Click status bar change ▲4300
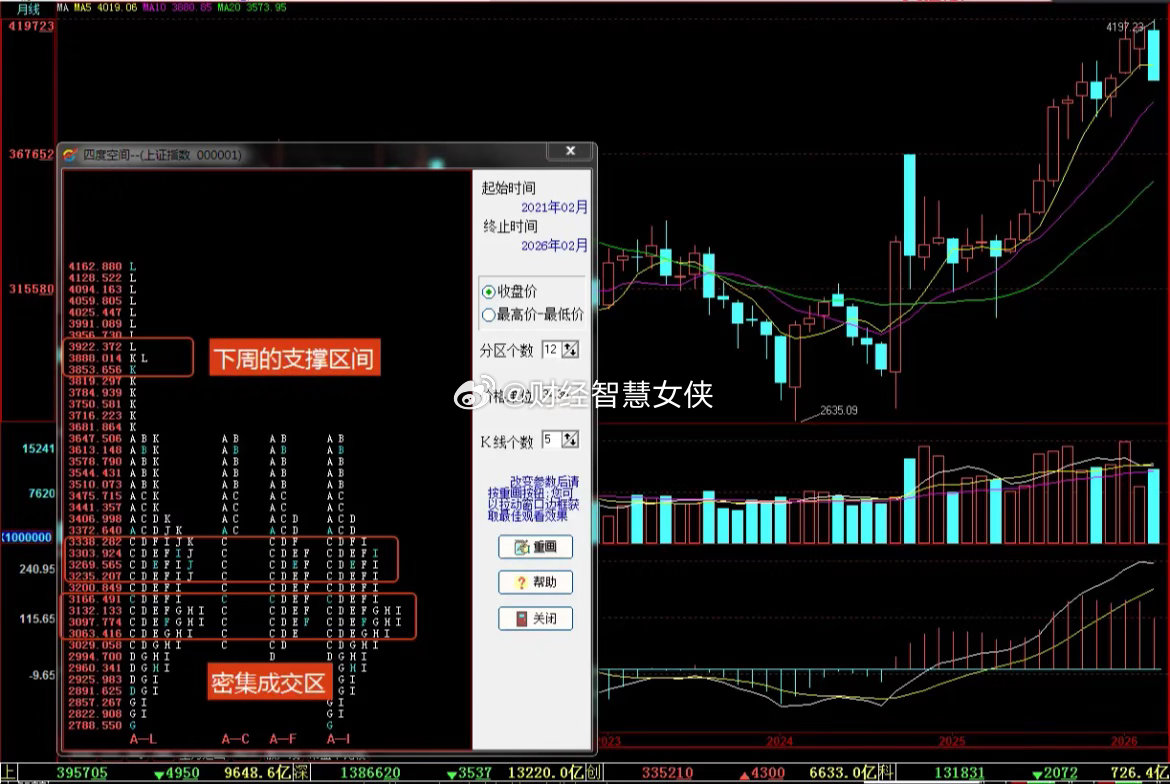1170x784 pixels. tap(762, 773)
